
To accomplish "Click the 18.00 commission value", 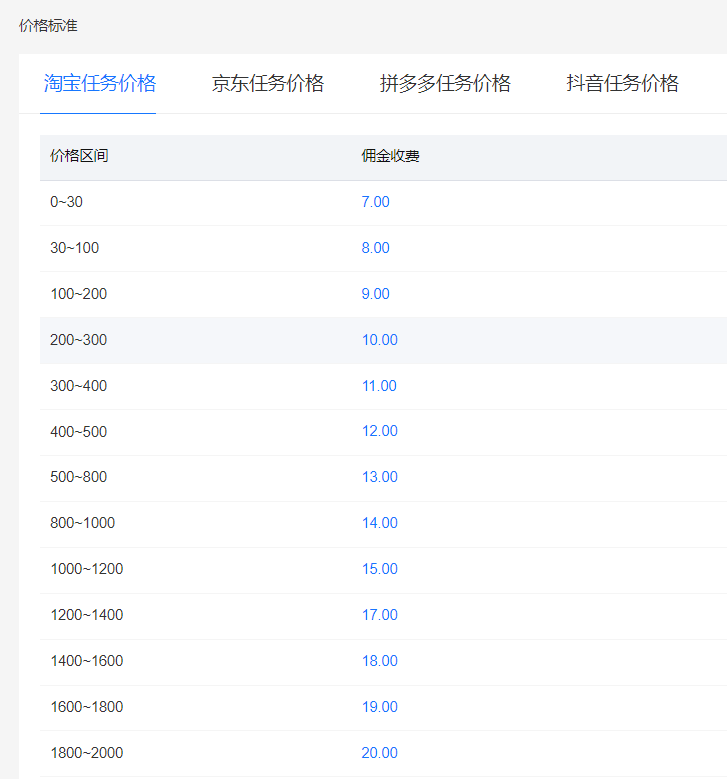I will [x=380, y=661].
